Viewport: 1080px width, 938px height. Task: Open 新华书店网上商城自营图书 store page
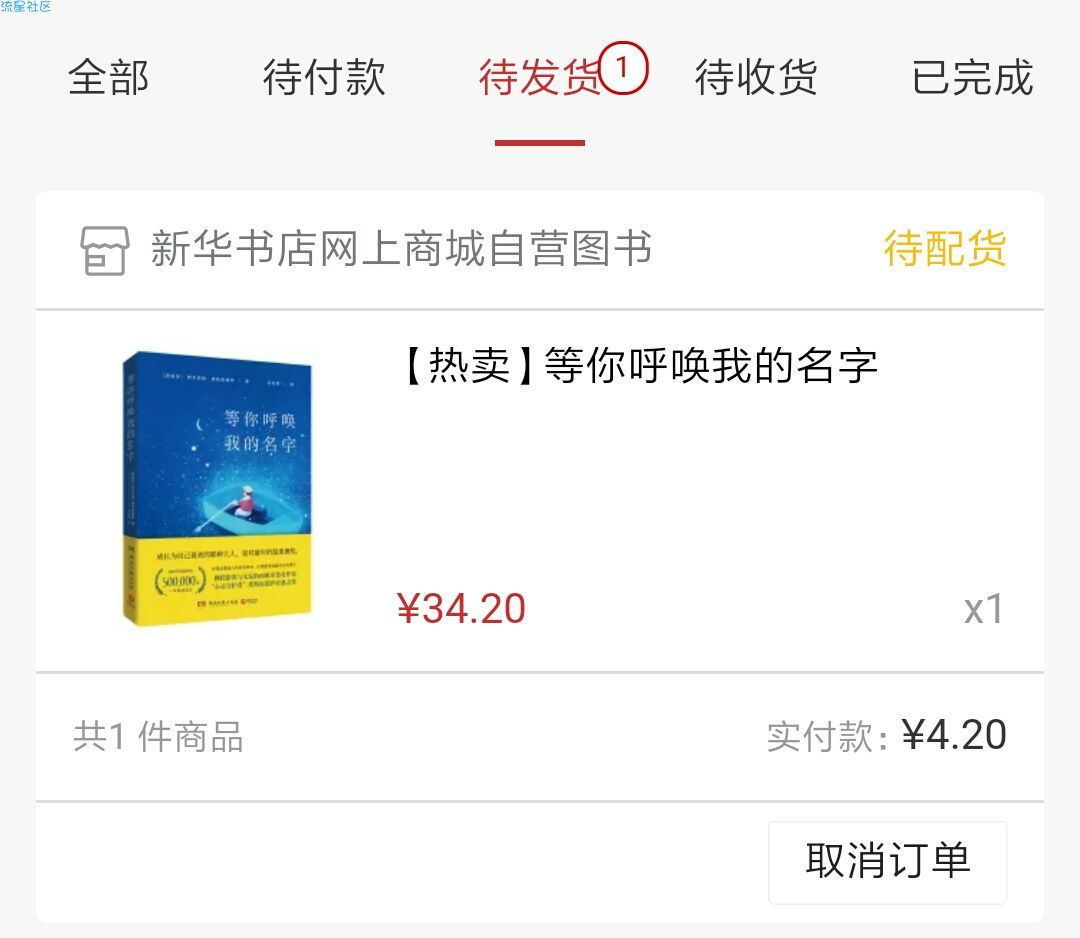[x=401, y=249]
